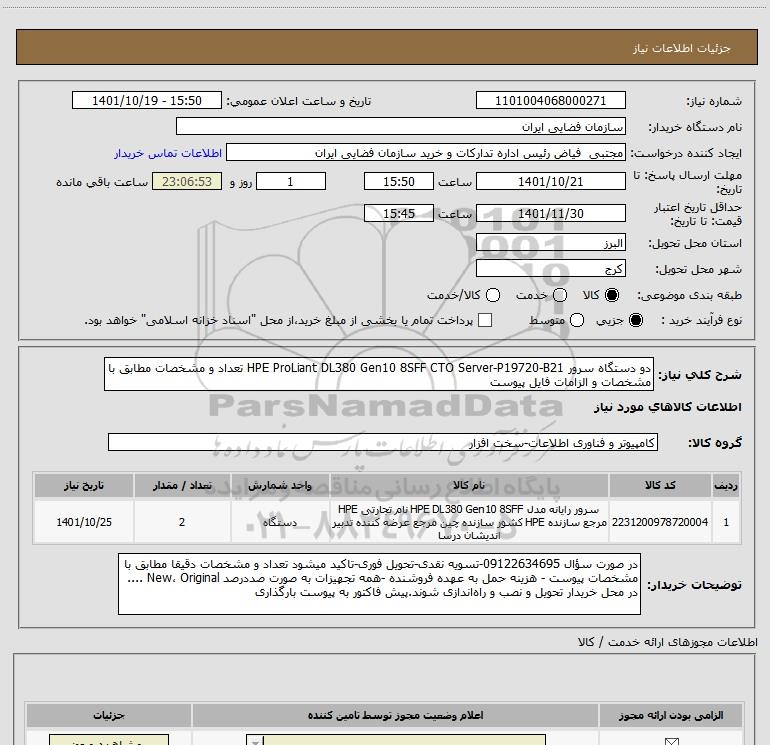770x745 pixels.
Task: Click the response deadline date 1401/10/21
Action: (x=550, y=181)
